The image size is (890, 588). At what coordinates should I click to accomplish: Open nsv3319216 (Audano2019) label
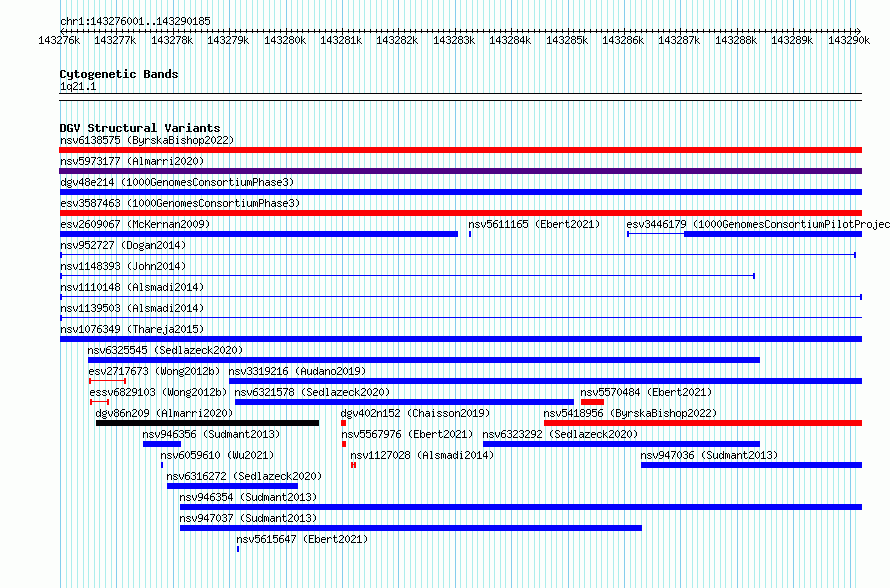[297, 371]
